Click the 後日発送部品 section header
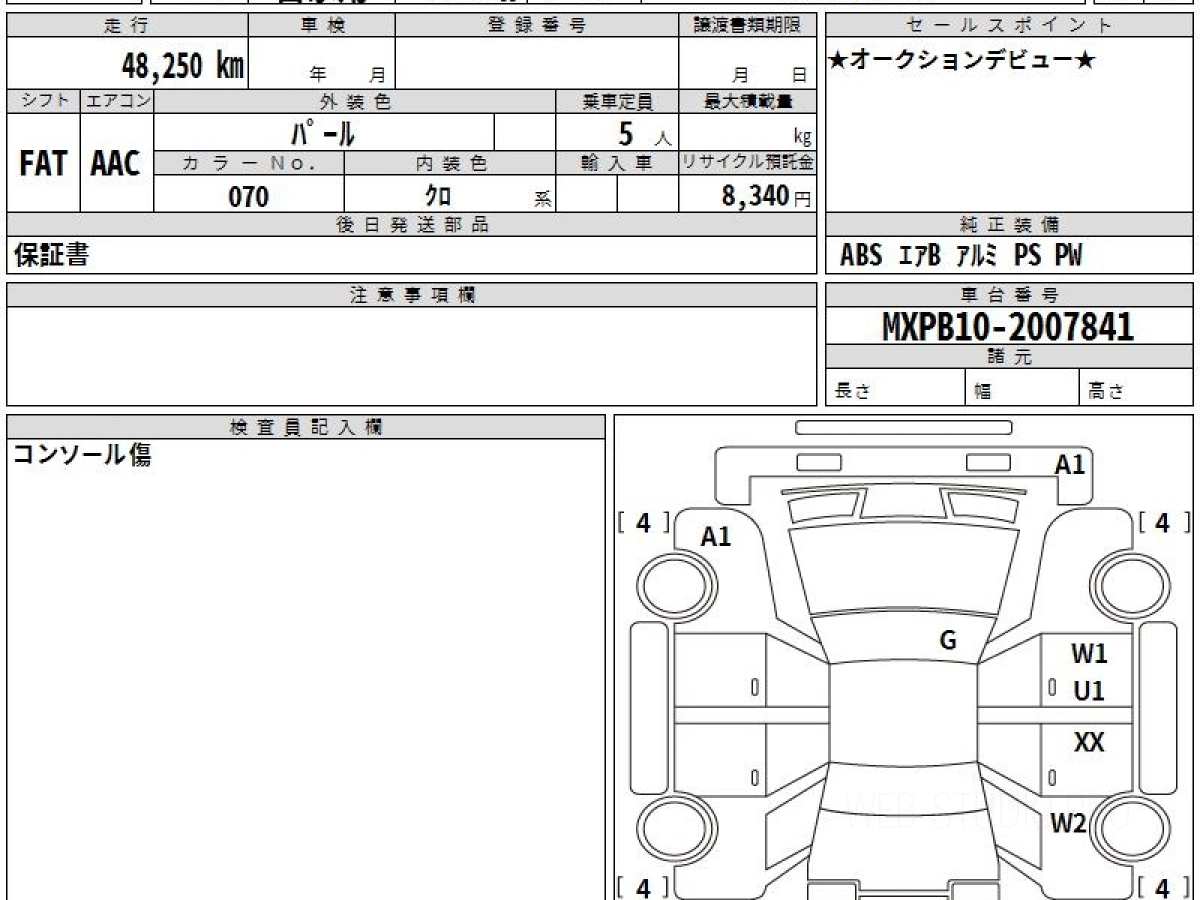The image size is (1200, 900). click(x=412, y=225)
